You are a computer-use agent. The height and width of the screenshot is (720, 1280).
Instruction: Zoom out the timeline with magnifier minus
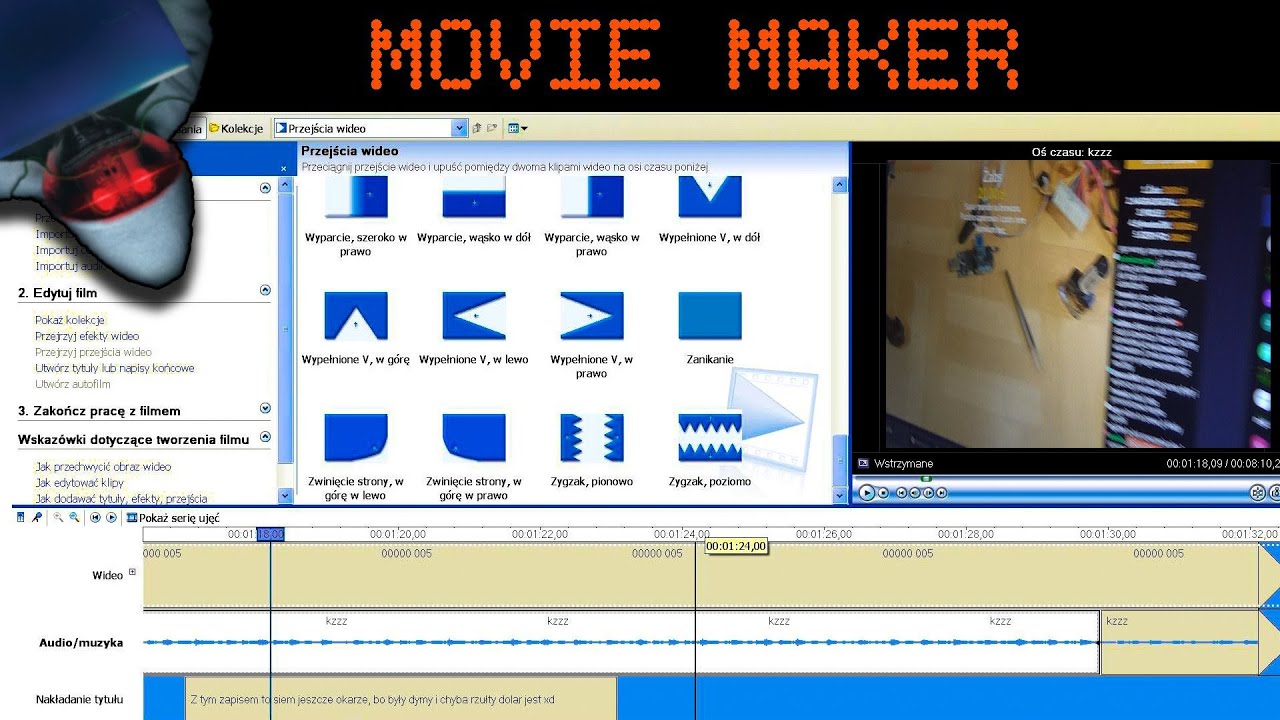coord(75,518)
